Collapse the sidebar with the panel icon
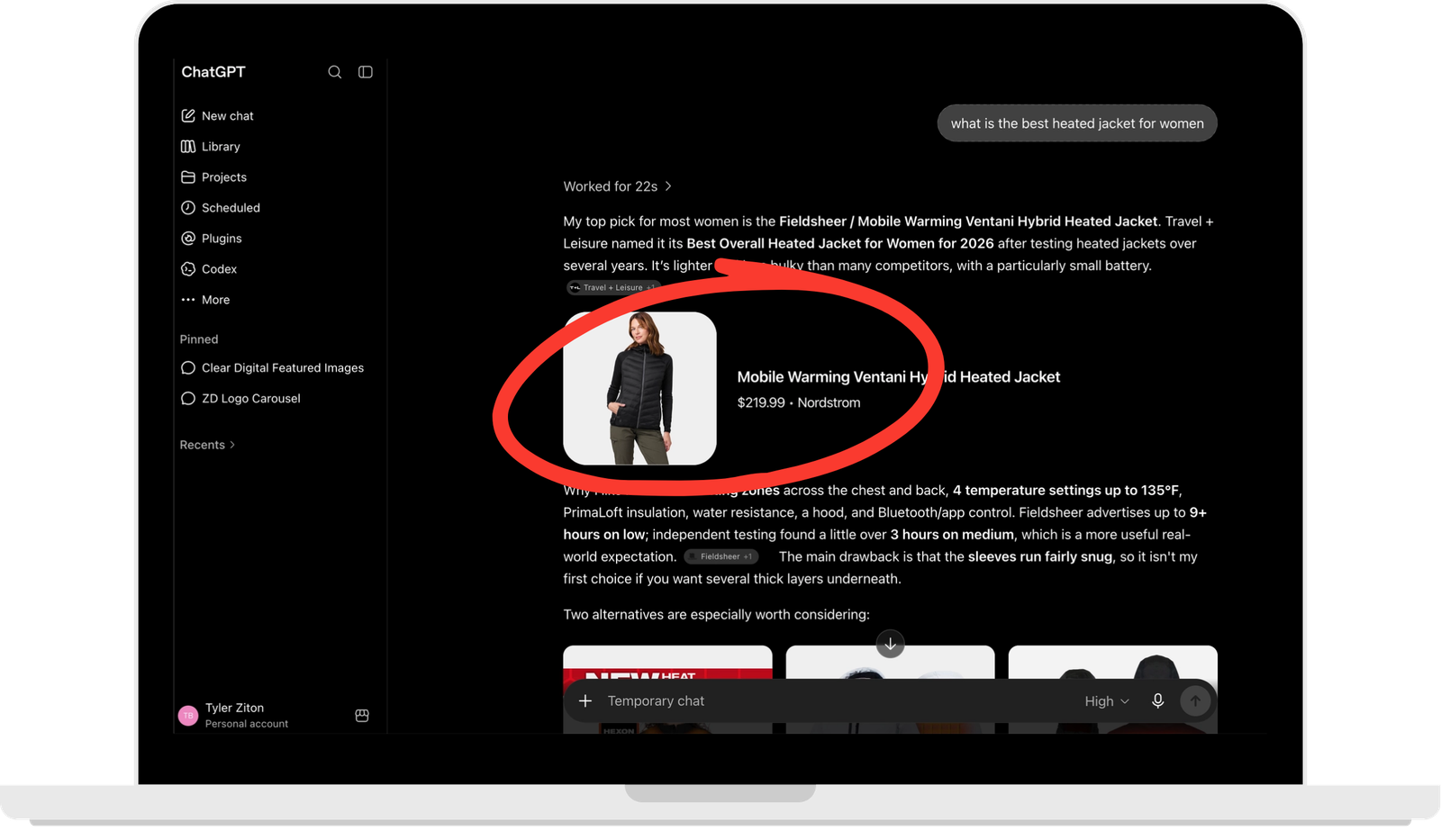This screenshot has height=840, width=1441. [366, 72]
